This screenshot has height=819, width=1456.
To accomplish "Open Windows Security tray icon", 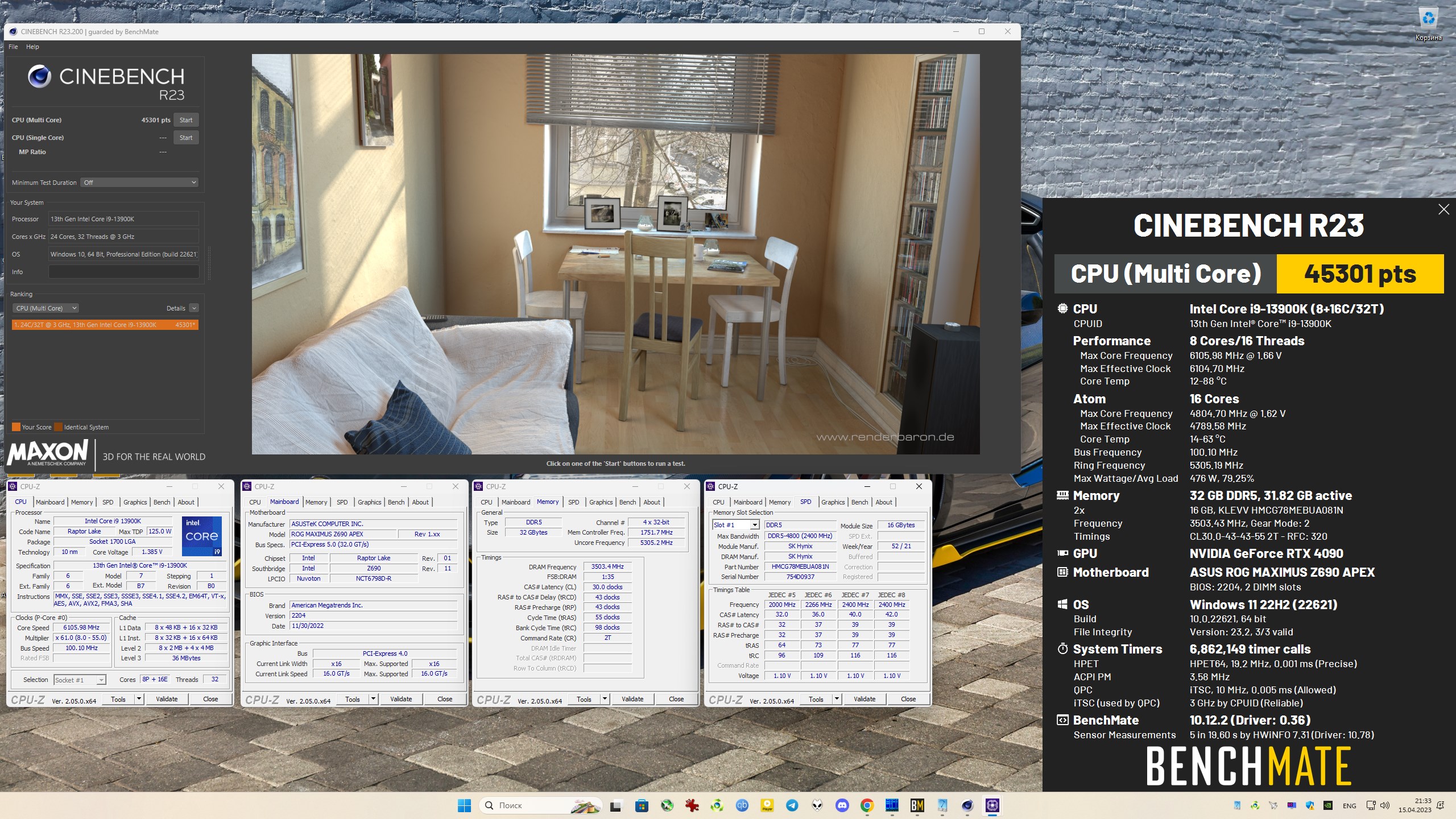I will click(x=1310, y=805).
